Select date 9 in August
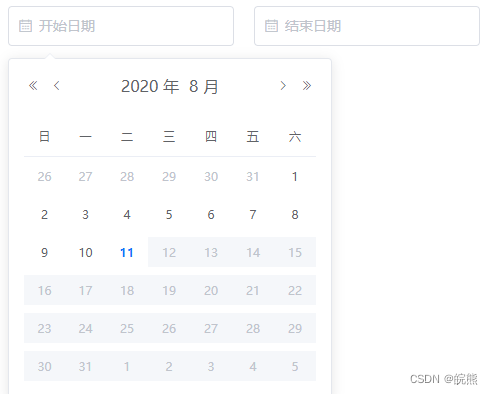 44,252
